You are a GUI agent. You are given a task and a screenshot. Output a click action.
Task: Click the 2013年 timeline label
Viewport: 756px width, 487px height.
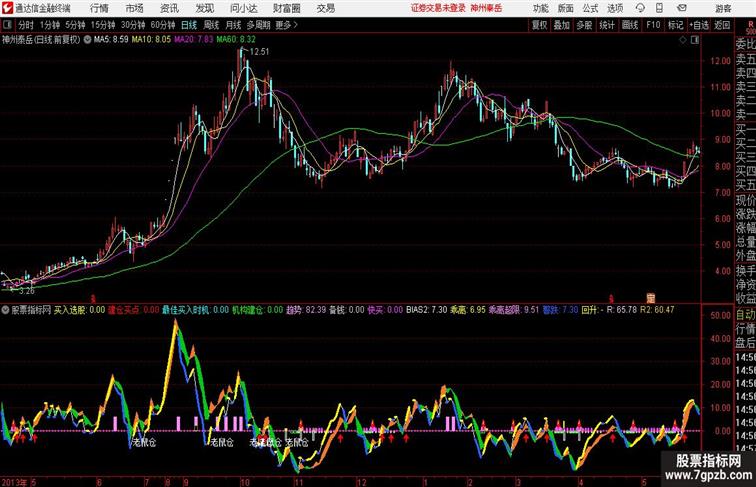(x=14, y=482)
